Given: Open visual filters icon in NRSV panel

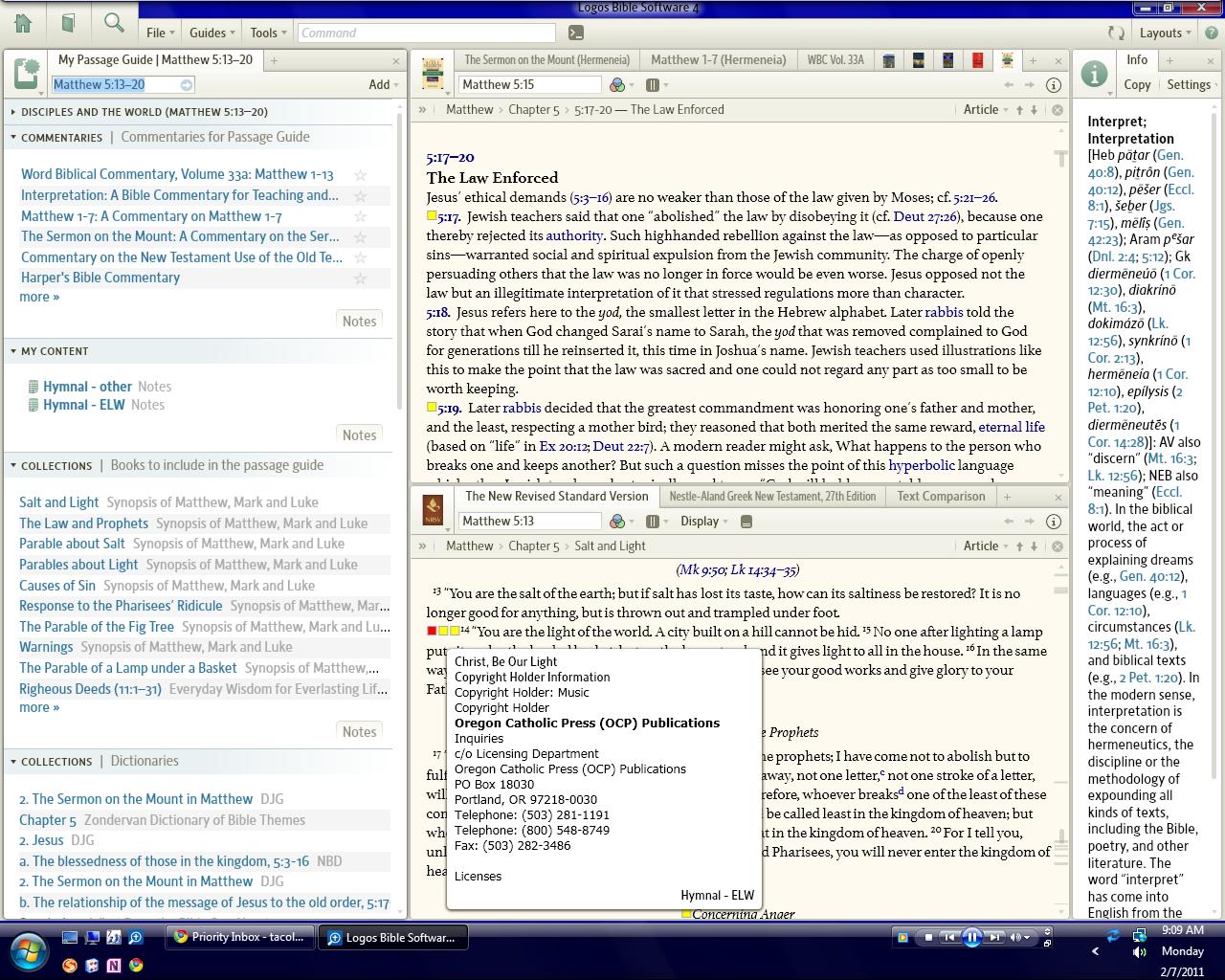Looking at the screenshot, I should pyautogui.click(x=617, y=522).
